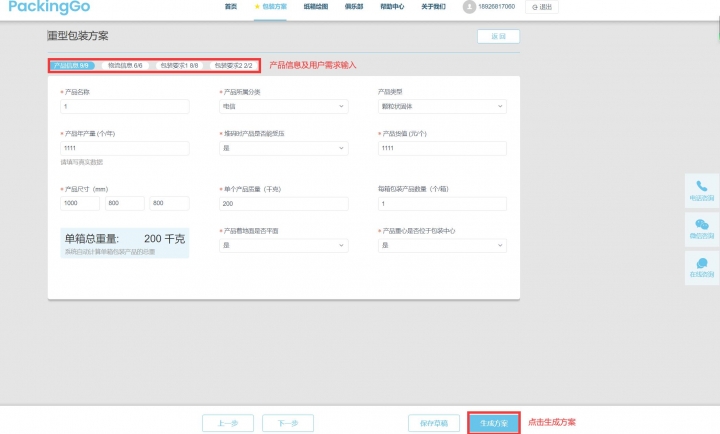Click the user avatar icon
The image size is (720, 434).
point(469,7)
